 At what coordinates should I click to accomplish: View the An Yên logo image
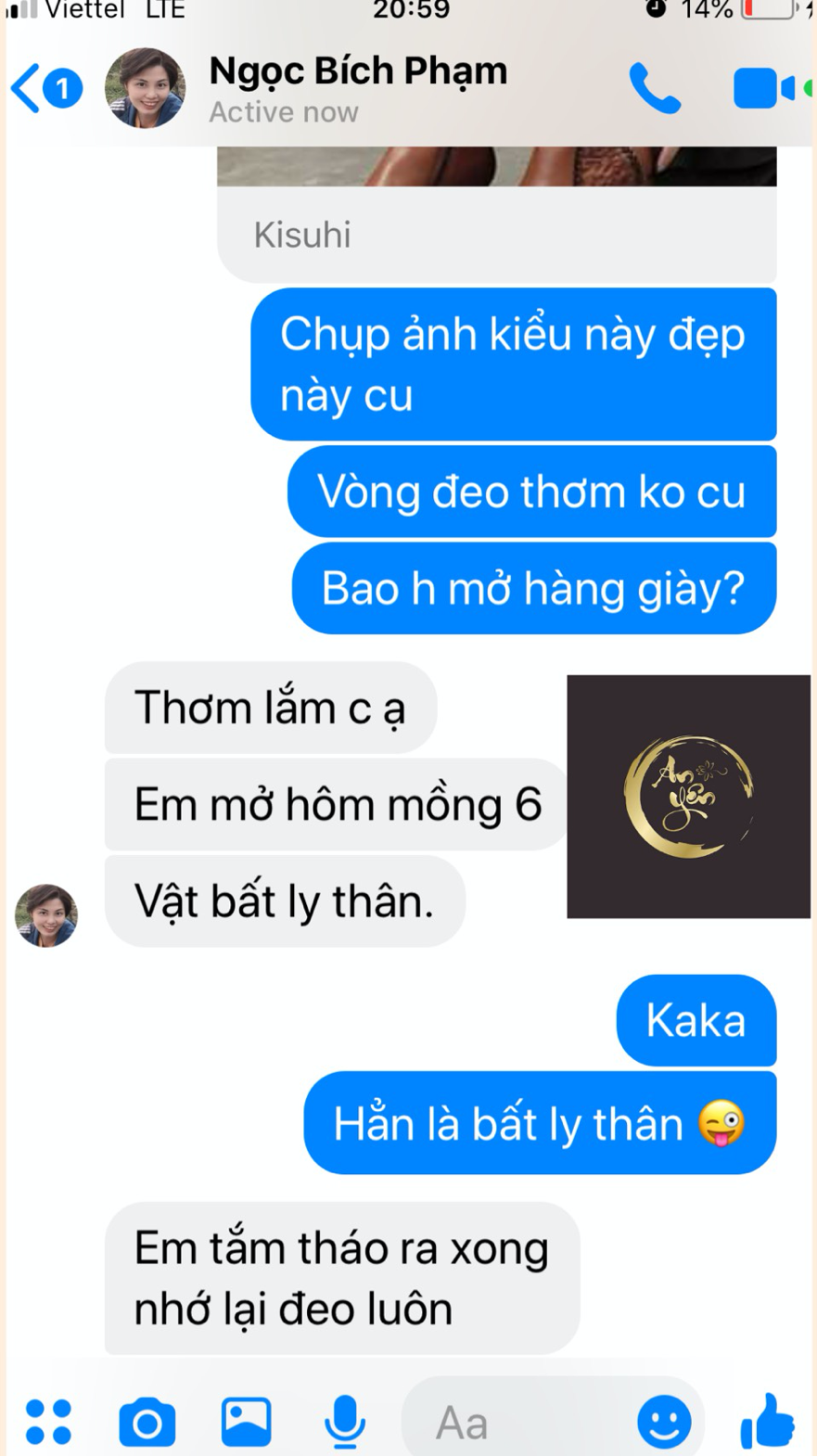point(689,797)
